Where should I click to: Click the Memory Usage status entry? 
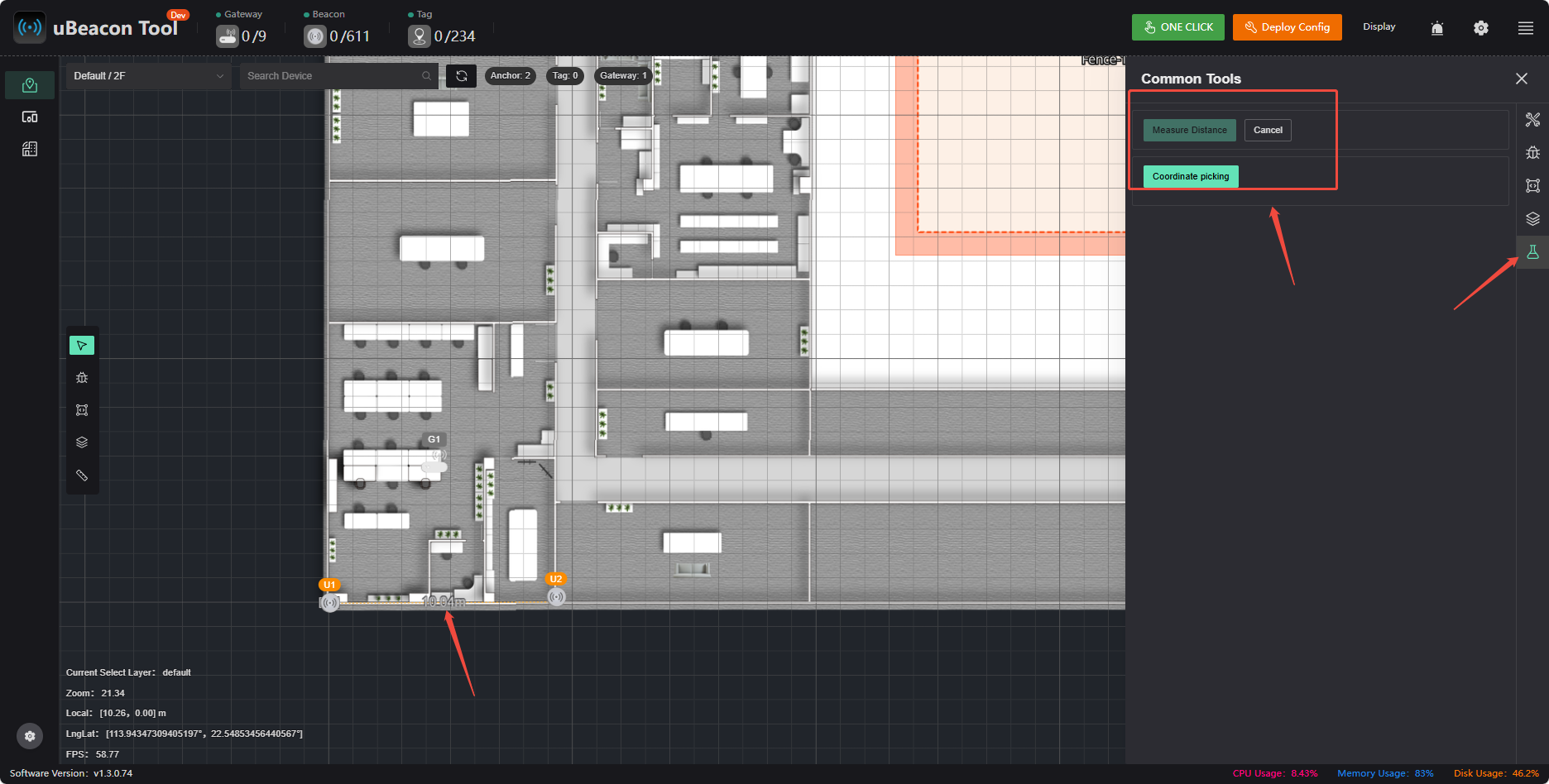click(1385, 773)
